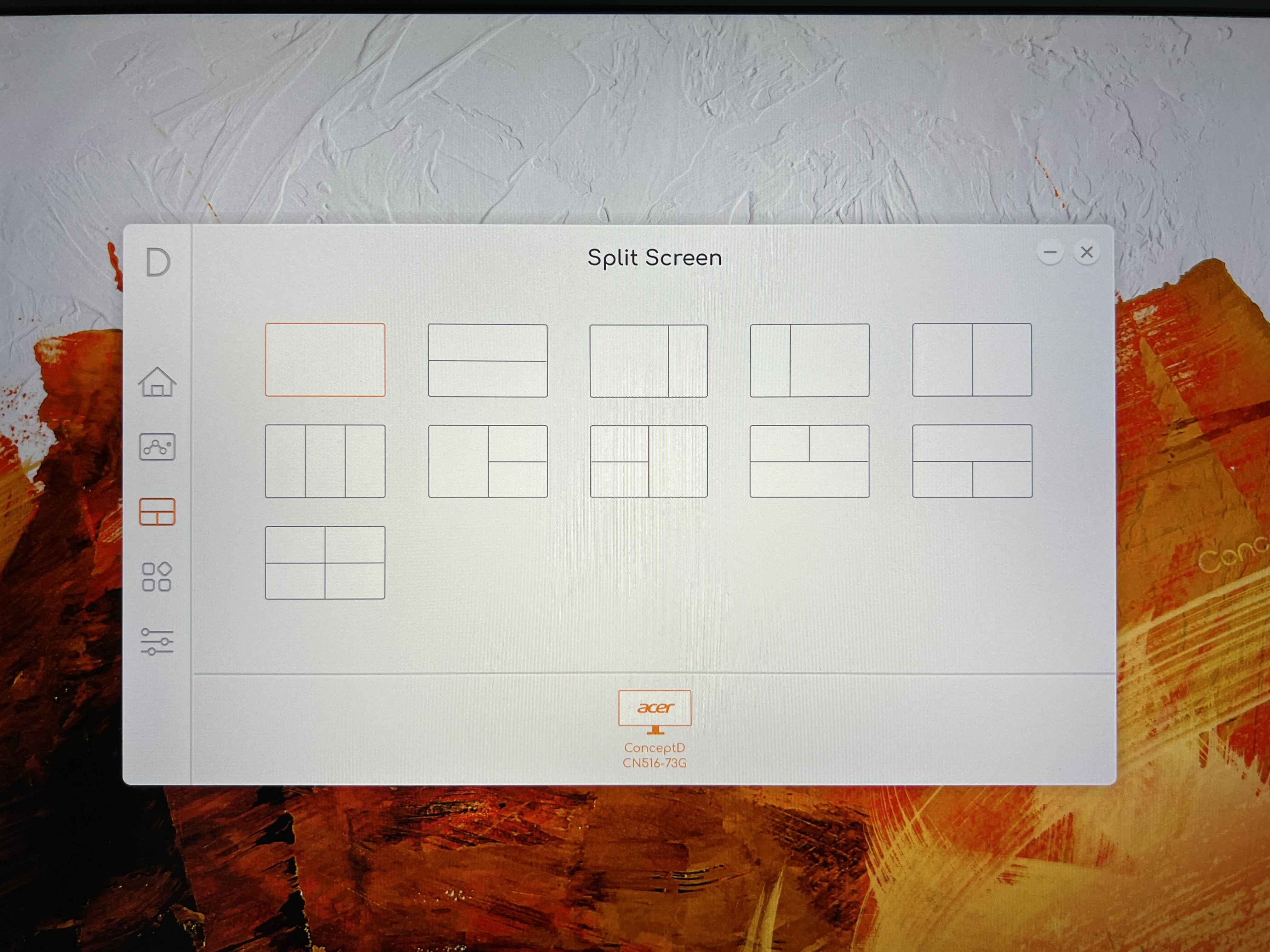Choose the single full-screen layout
1270x952 pixels.
325,360
